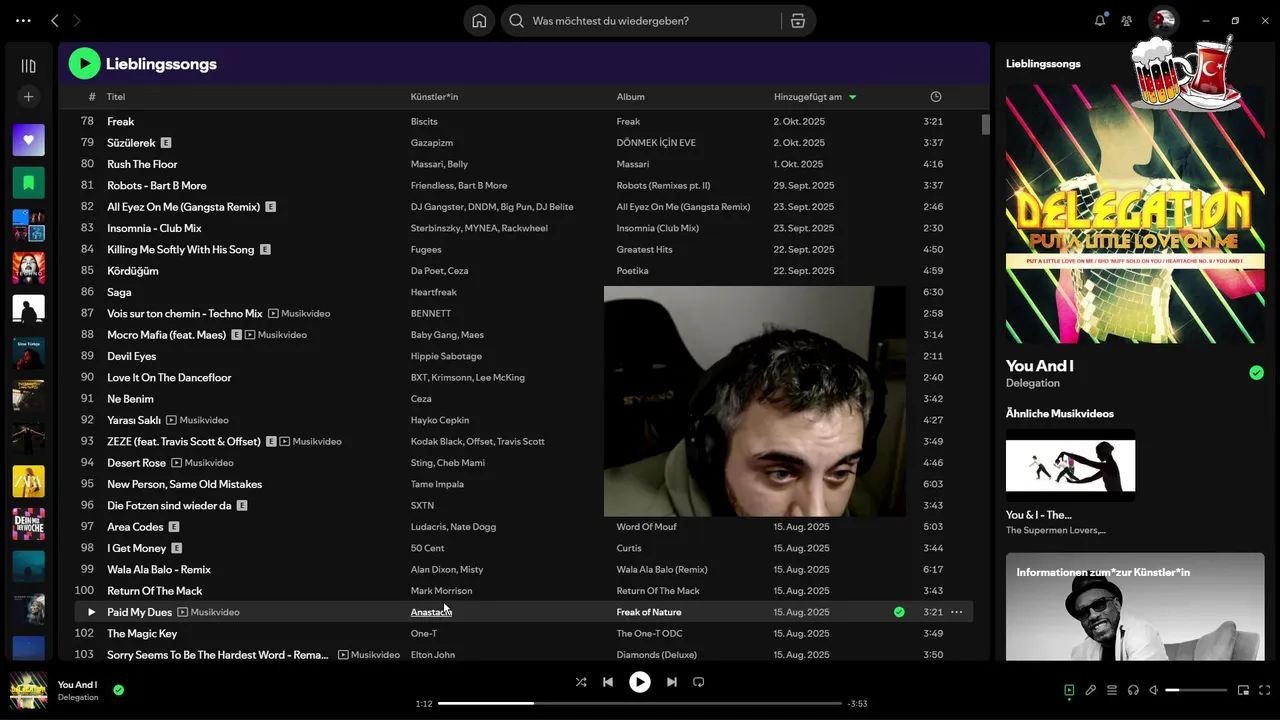Click the Delegation album art in right panel
Screen dimensions: 1280x720
pyautogui.click(x=1135, y=214)
